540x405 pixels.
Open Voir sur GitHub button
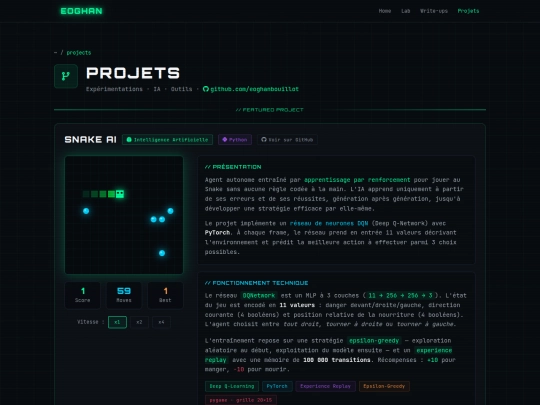coord(287,139)
